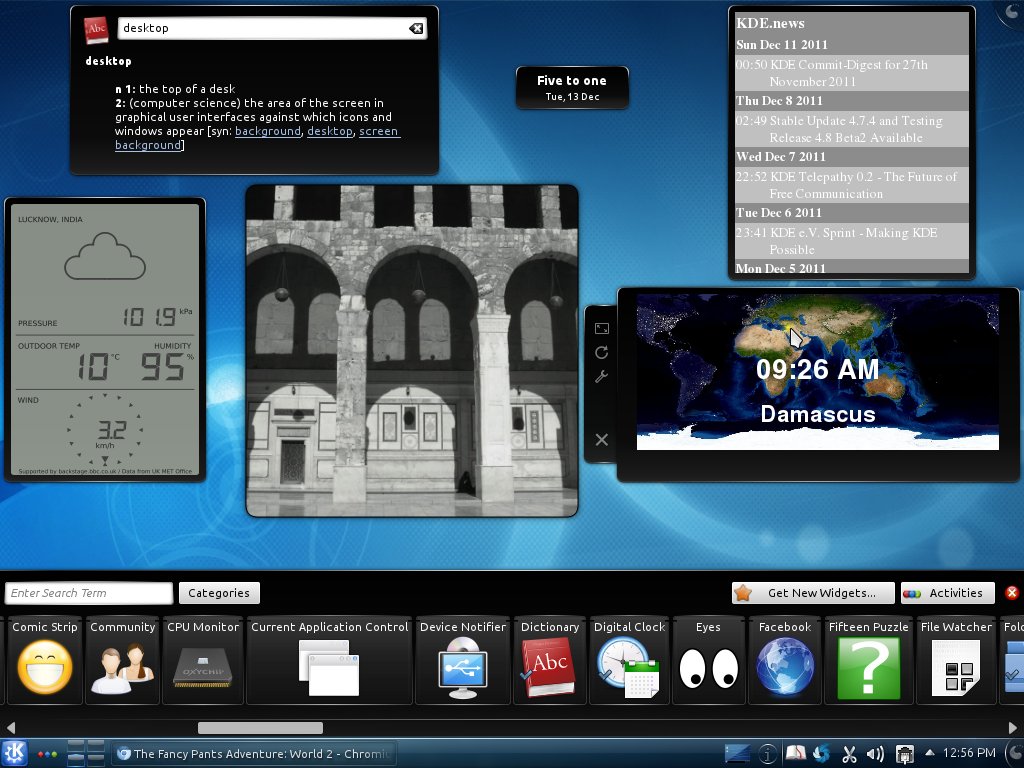Viewport: 1024px width, 768px height.
Task: Open KDE e.V. Sprint news item
Action: click(852, 241)
